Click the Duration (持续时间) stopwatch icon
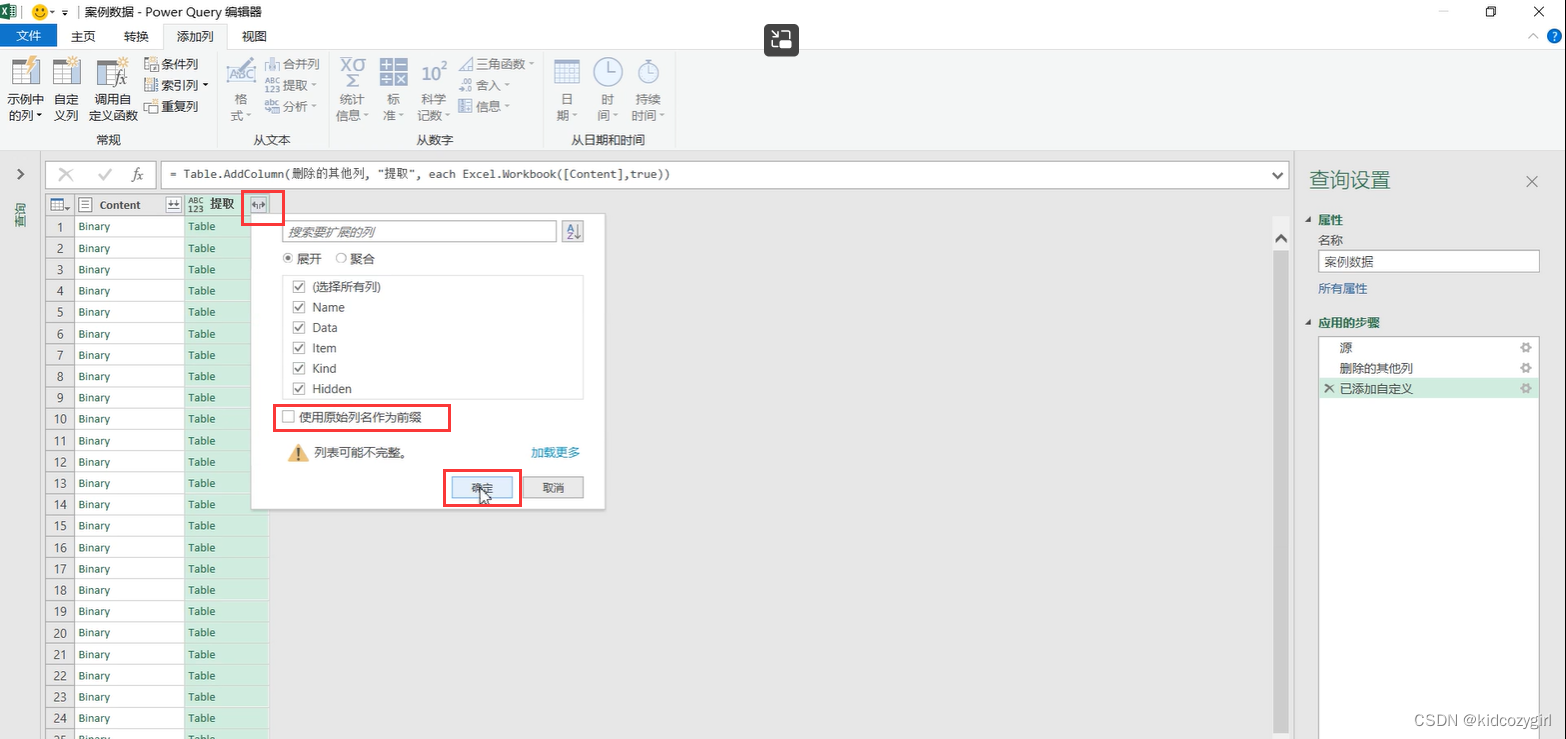 coord(648,72)
